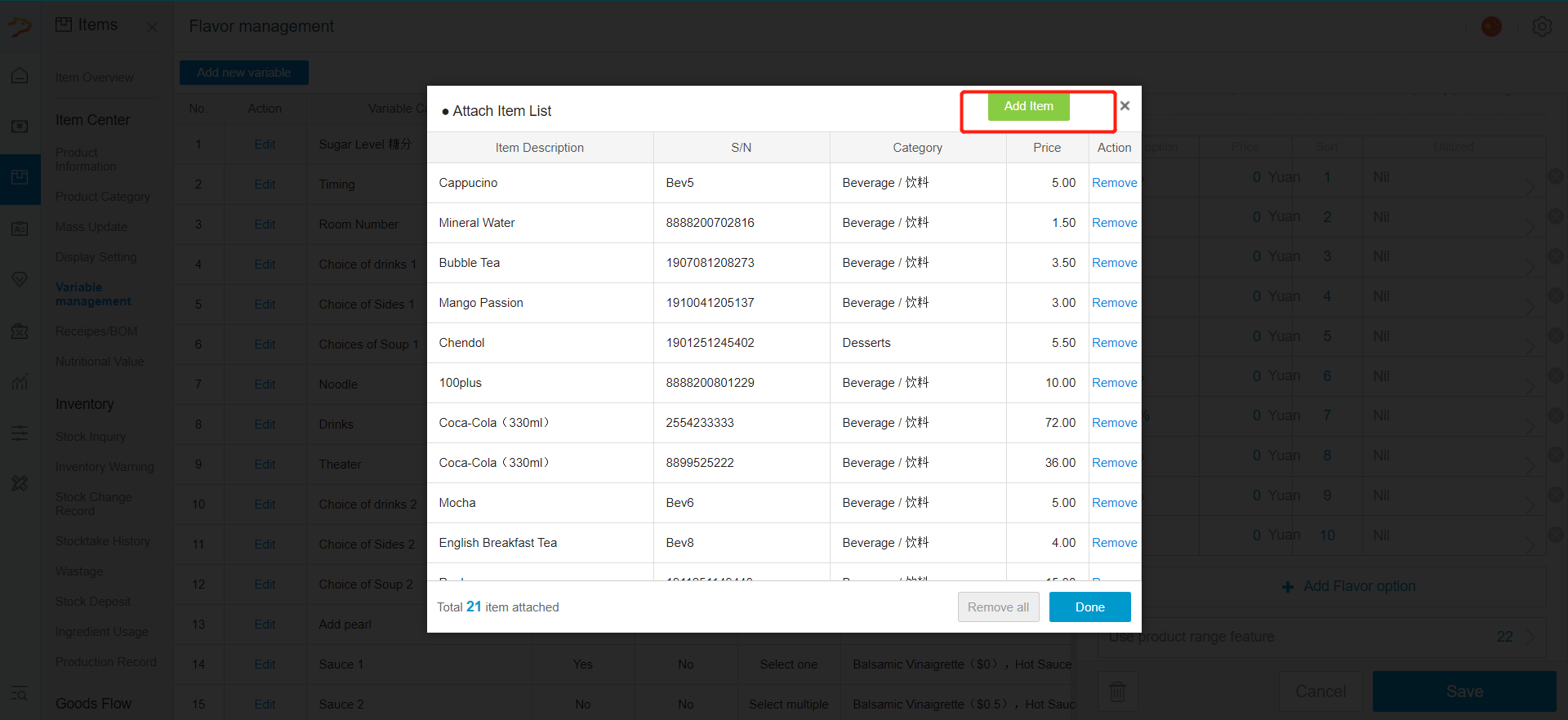
Task: Remove the Chendol item
Action: coord(1114,343)
